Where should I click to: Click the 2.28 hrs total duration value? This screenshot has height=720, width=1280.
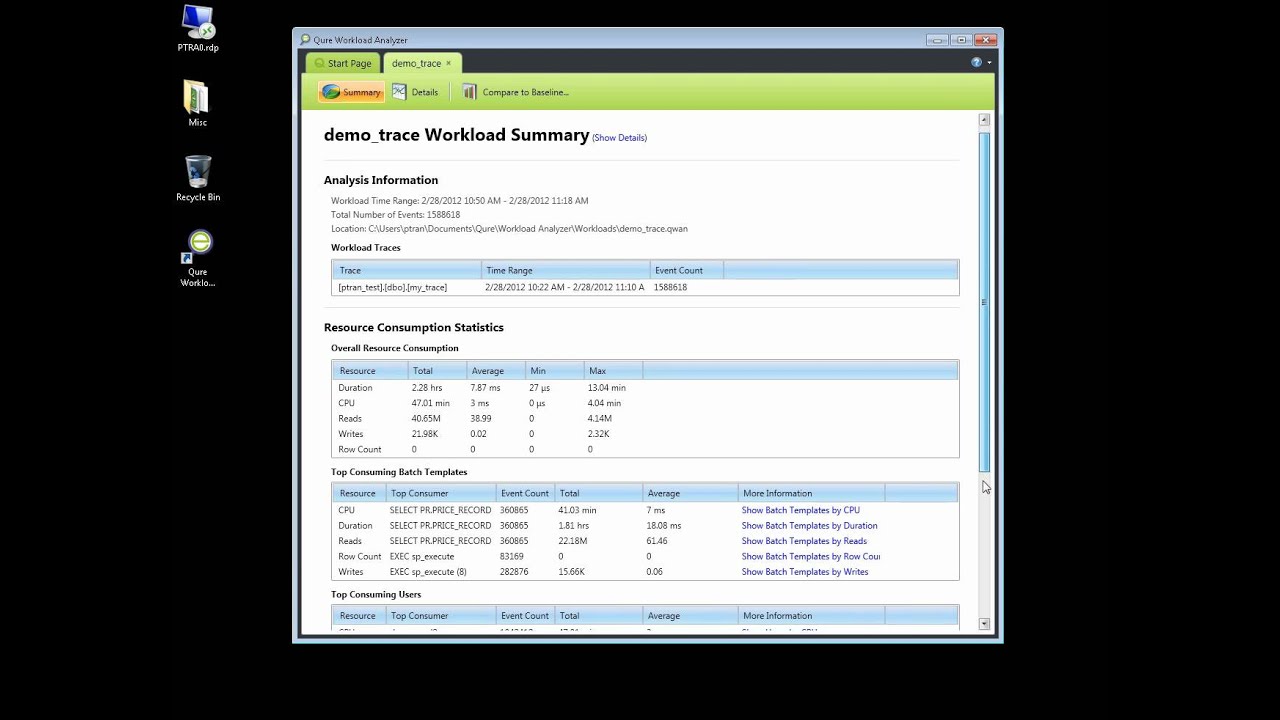pos(428,388)
